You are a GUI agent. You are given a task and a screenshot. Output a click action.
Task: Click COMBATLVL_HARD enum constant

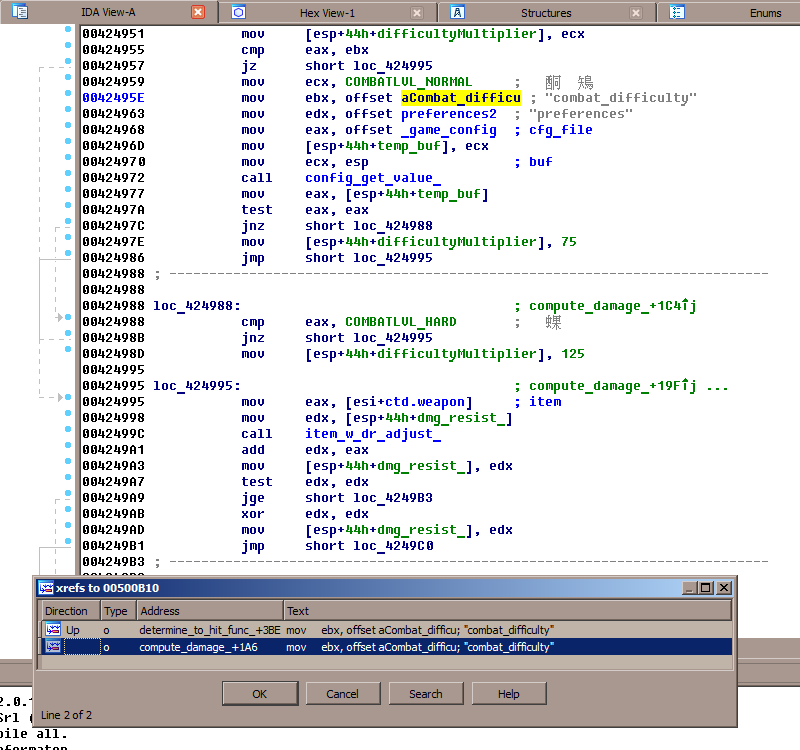[x=401, y=322]
